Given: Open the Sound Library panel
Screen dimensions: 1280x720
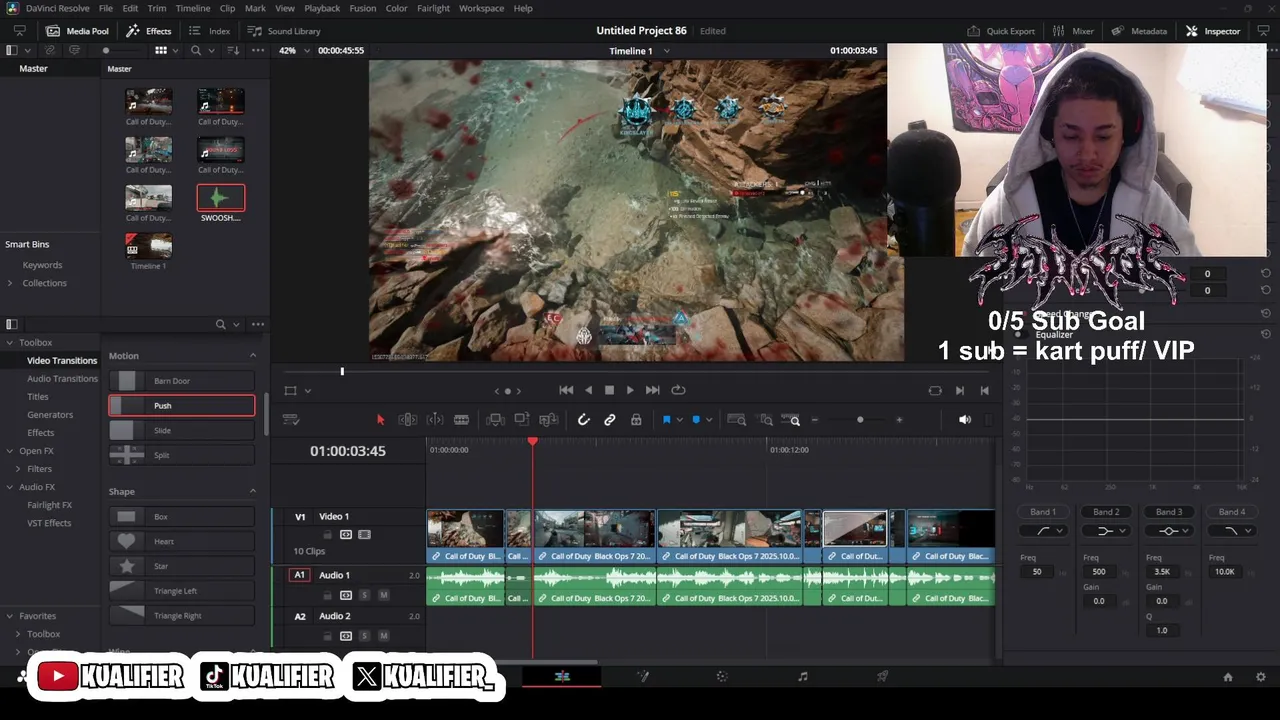Looking at the screenshot, I should click(x=284, y=31).
